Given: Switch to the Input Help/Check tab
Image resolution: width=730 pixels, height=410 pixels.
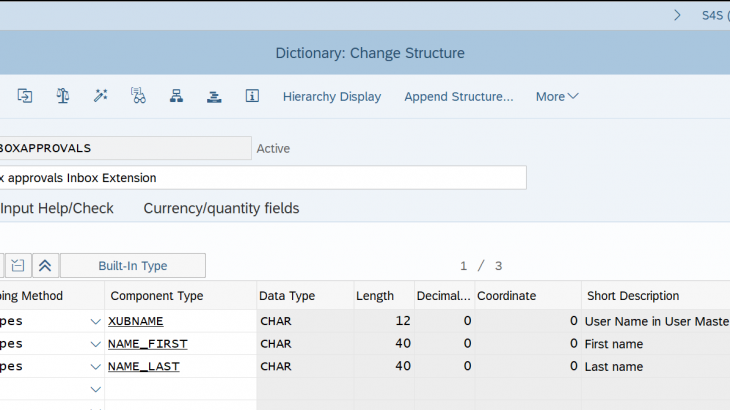Looking at the screenshot, I should [x=57, y=208].
